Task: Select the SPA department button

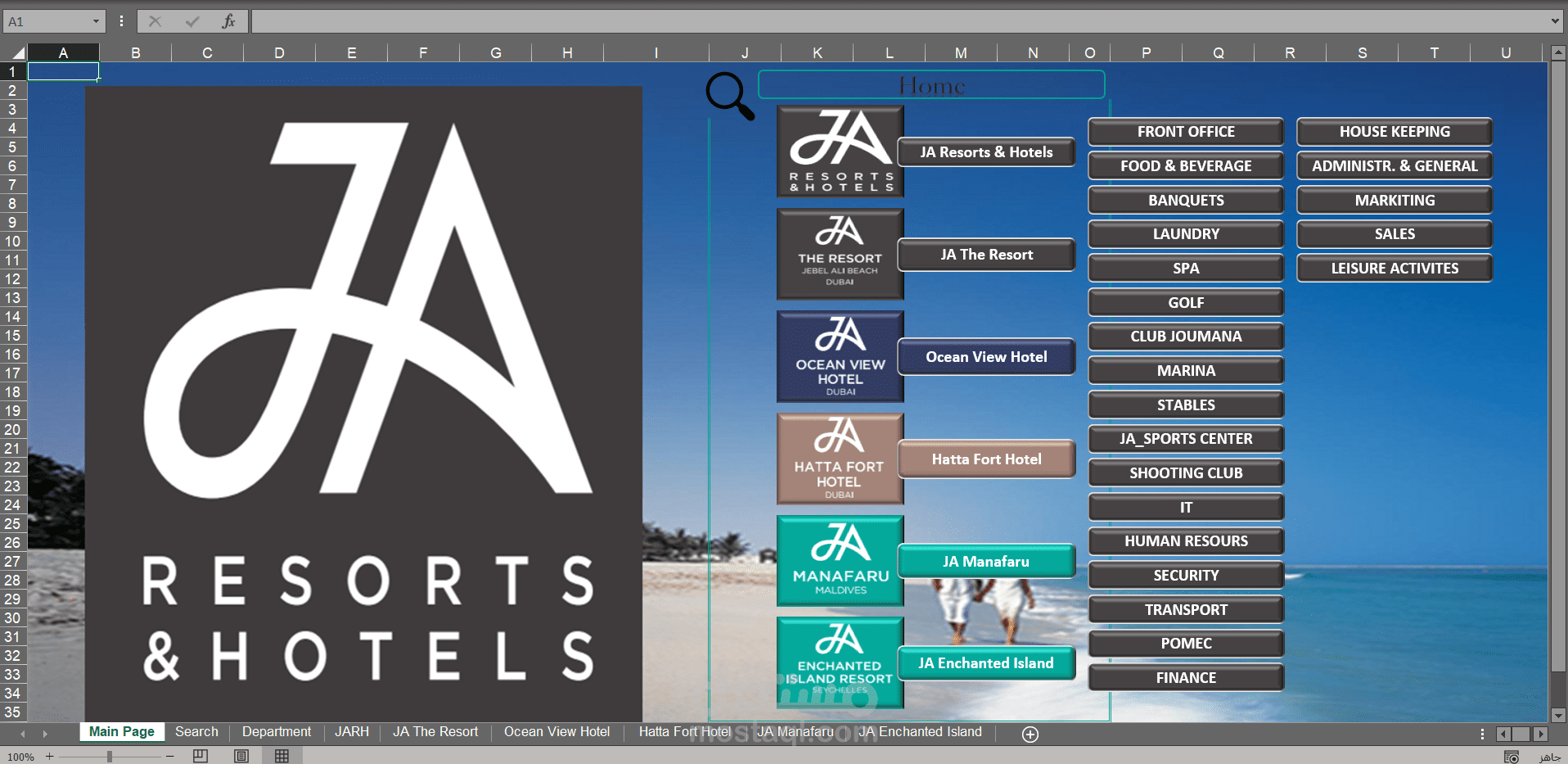Action: pos(1186,269)
